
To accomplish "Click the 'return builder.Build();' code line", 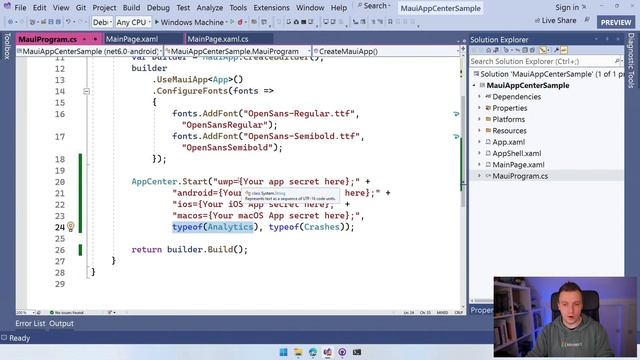I will 189,249.
